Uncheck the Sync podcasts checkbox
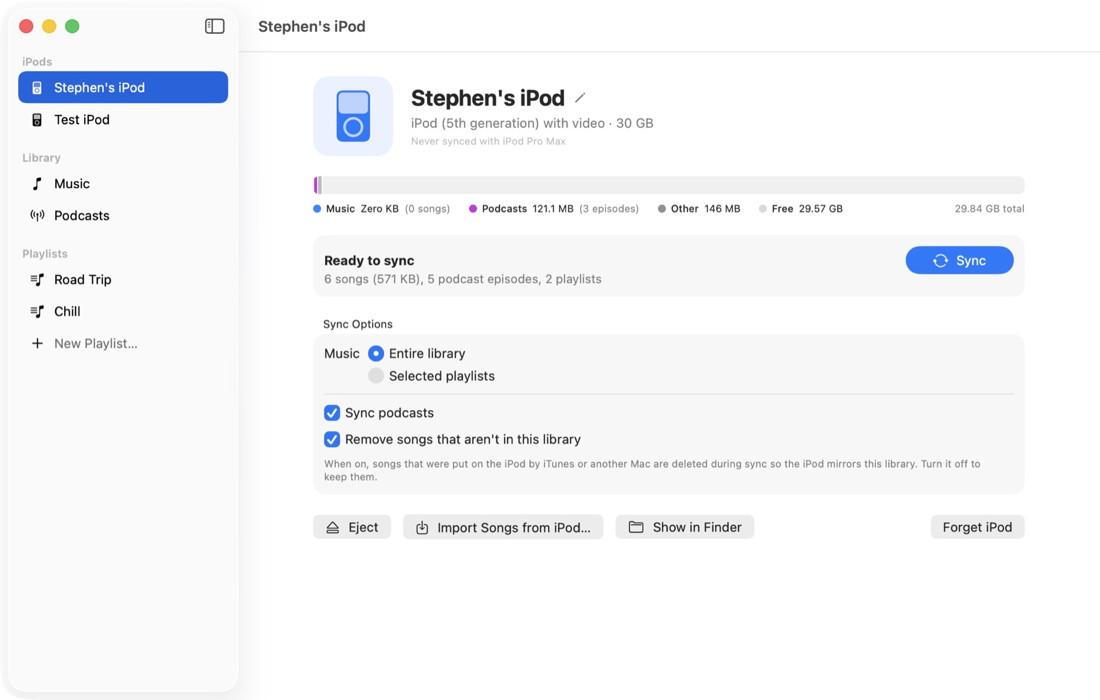Image resolution: width=1100 pixels, height=700 pixels. (x=332, y=413)
